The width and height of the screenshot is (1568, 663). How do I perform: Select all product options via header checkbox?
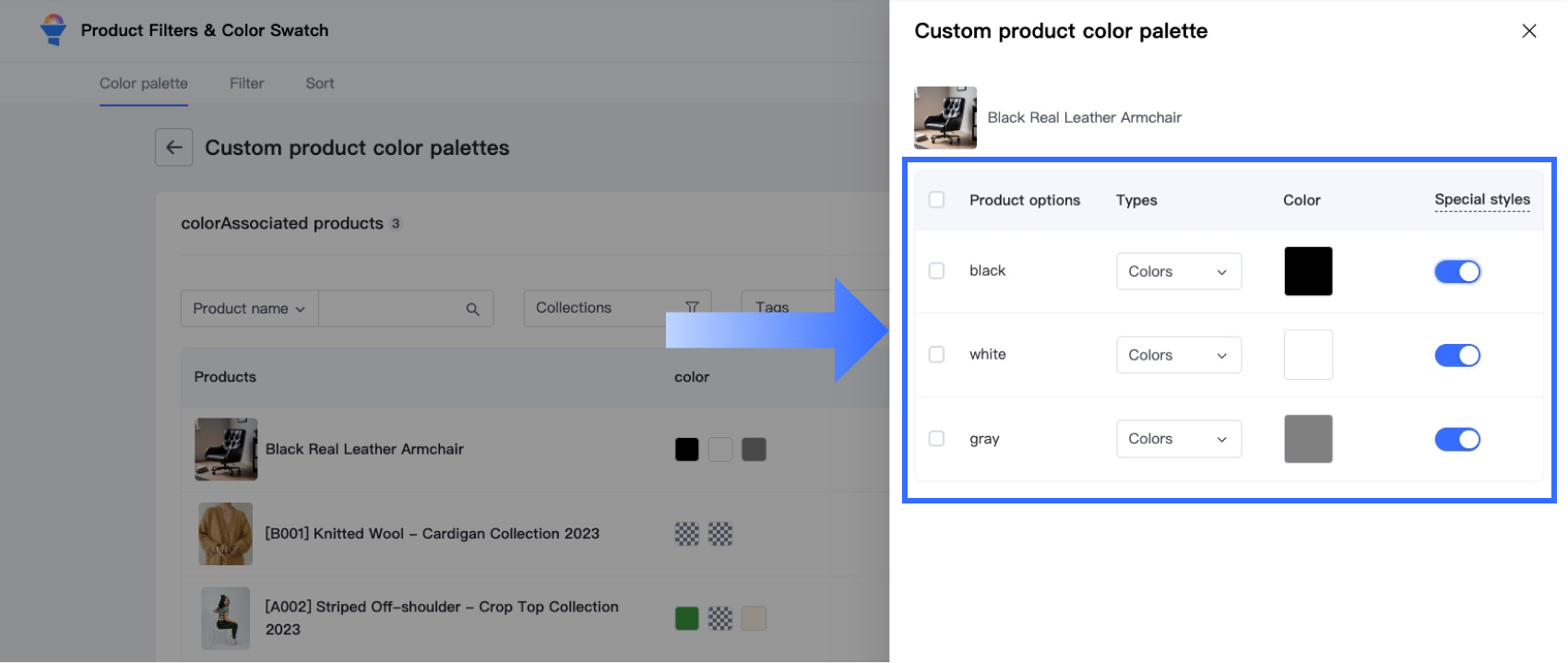(936, 200)
